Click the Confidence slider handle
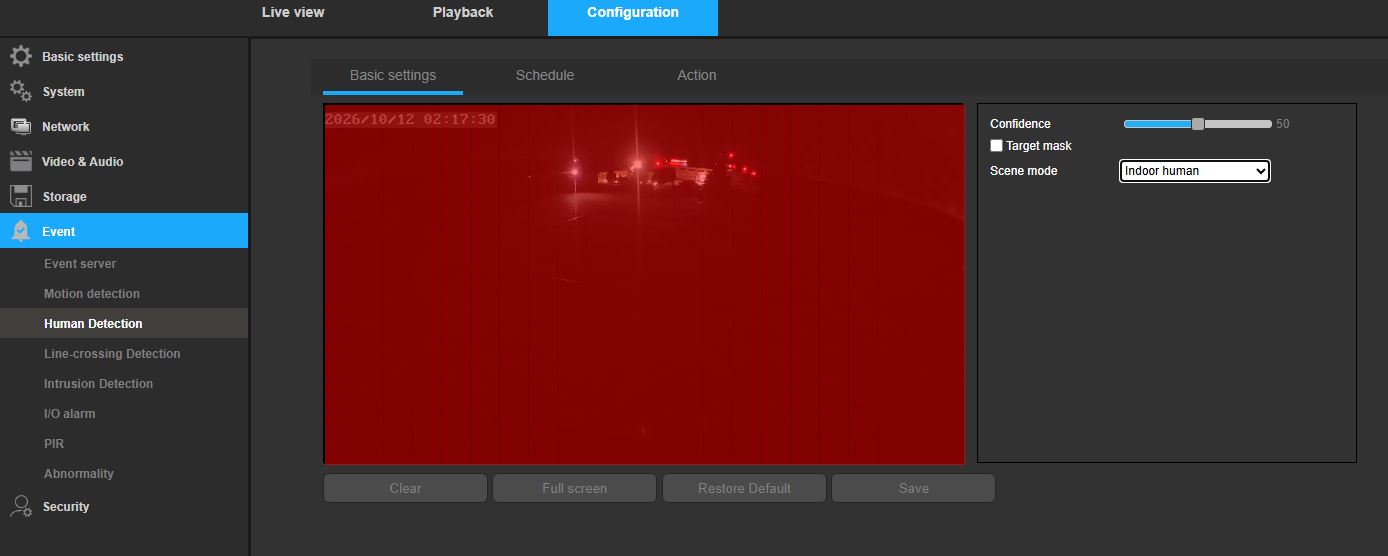The image size is (1388, 556). click(1198, 124)
